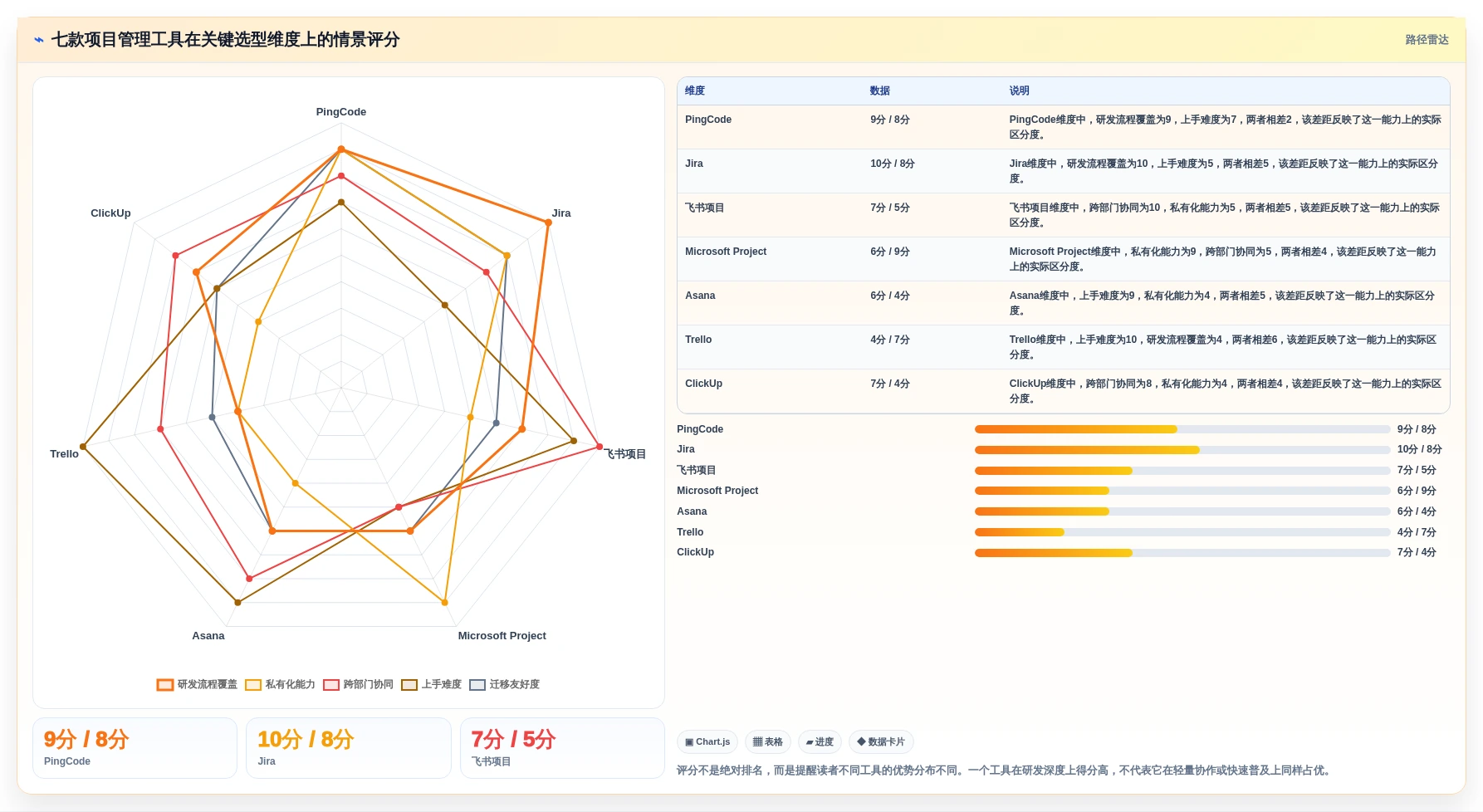Click the 6分 / 9分 table cell
Viewport: 1483px width, 812px height.
tap(890, 252)
